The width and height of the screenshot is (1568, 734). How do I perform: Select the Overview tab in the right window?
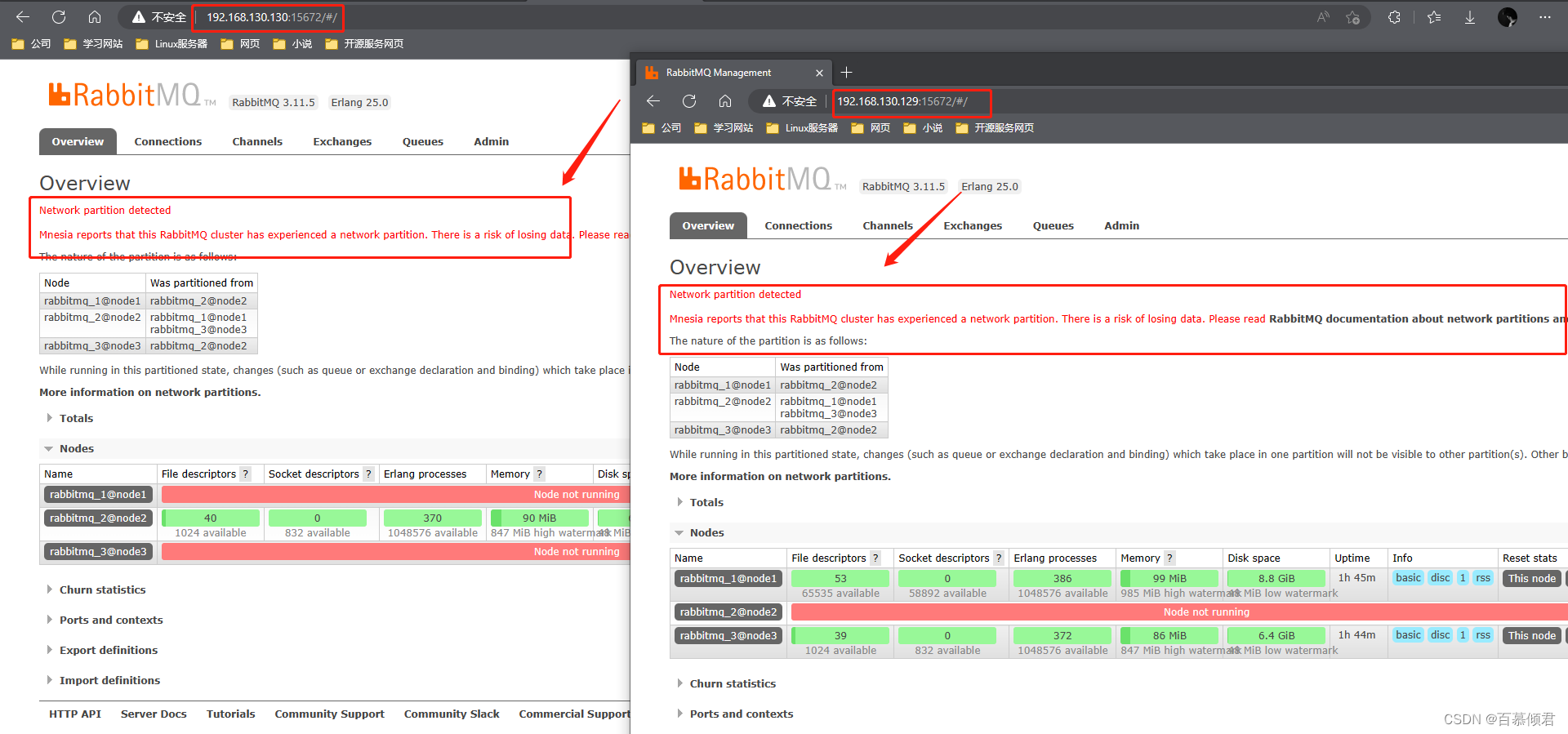[708, 226]
